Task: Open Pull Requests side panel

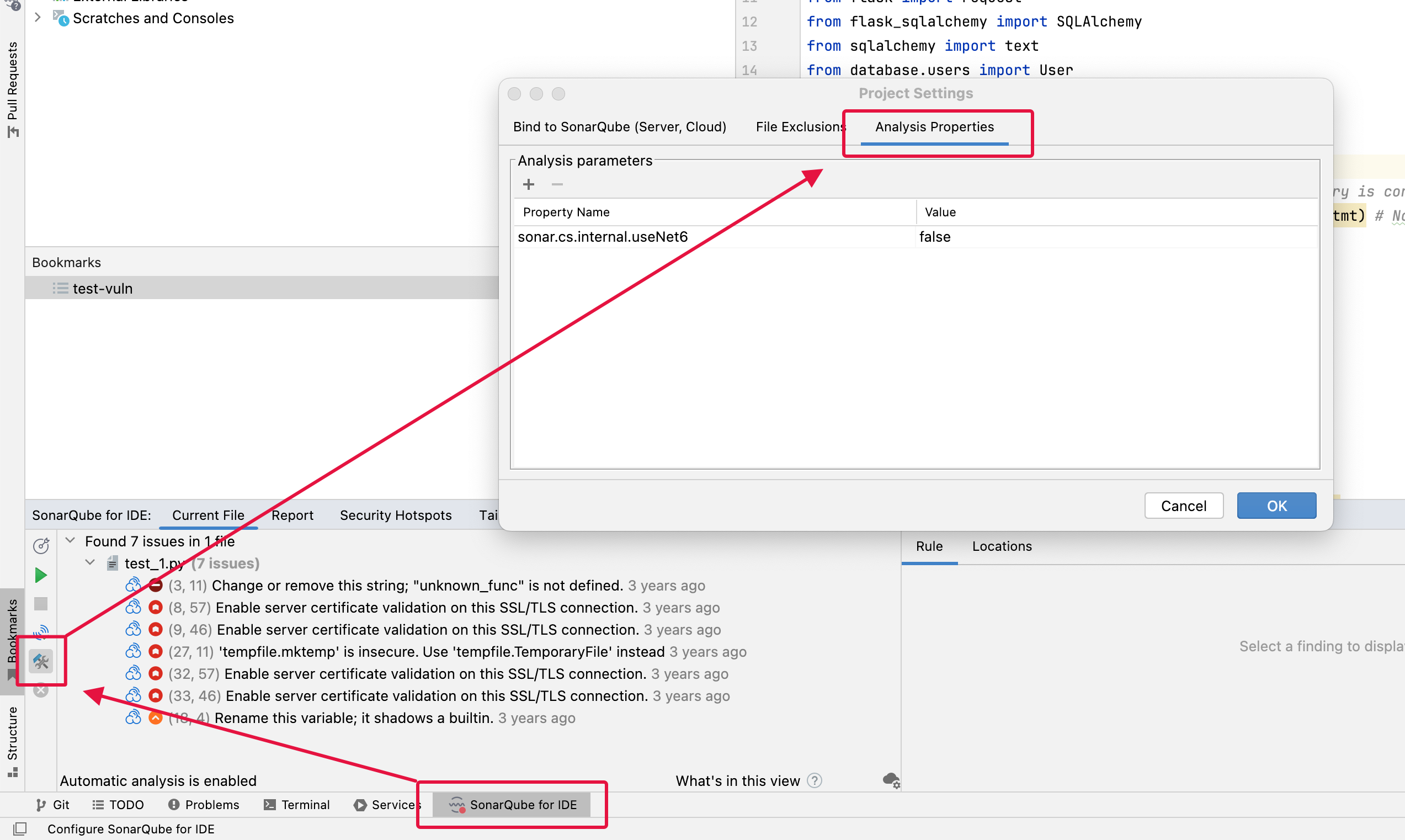Action: pos(13,89)
